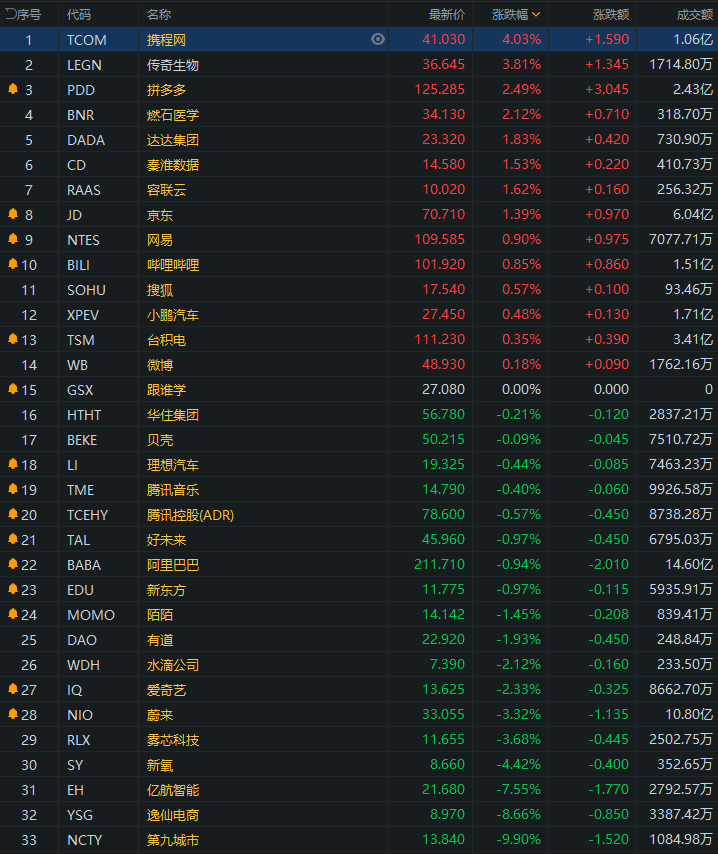Select the 亿航智能 stock name
Viewport: 718px width, 854px height.
pyautogui.click(x=173, y=790)
